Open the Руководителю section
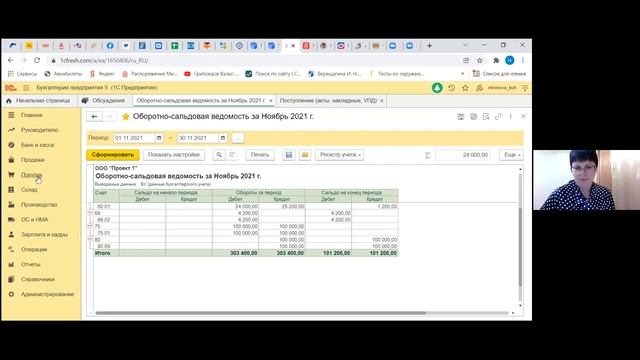 pyautogui.click(x=40, y=130)
